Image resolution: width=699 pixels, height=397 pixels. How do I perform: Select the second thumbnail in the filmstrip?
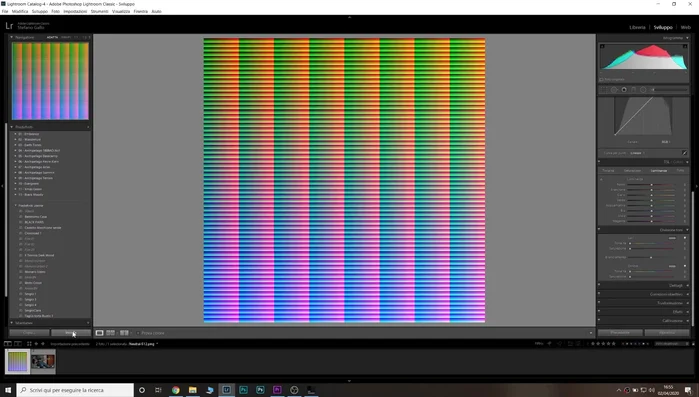pos(43,361)
